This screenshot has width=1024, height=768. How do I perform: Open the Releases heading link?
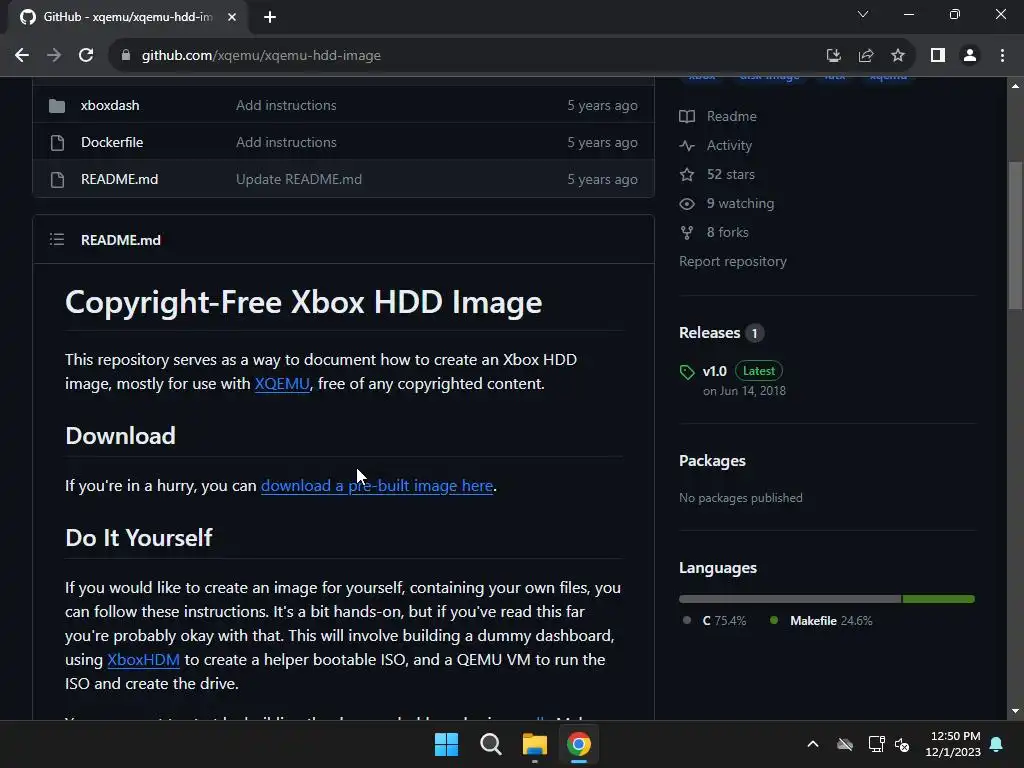(710, 333)
